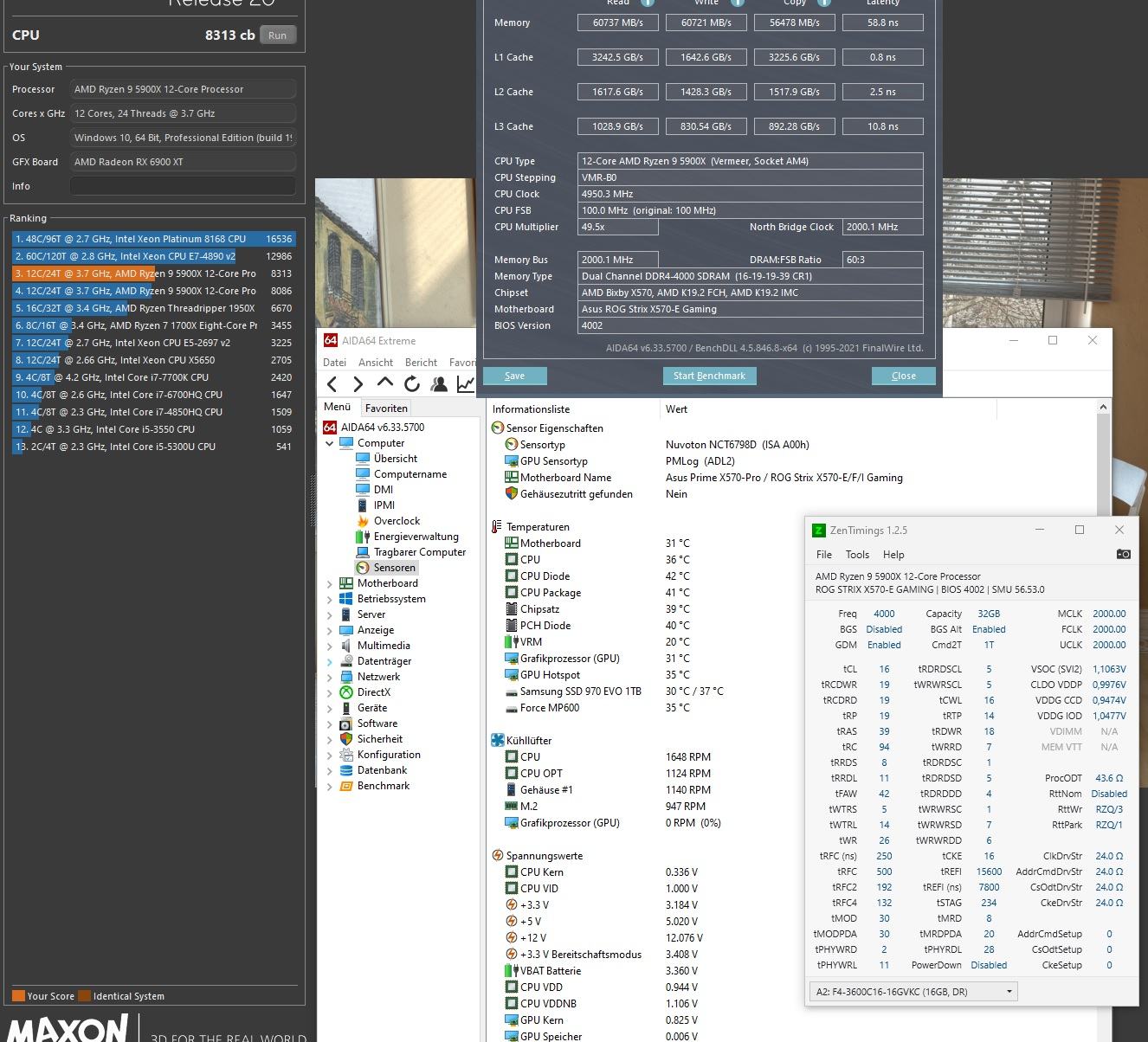Switch to the Menü tab
1148x1042 pixels.
point(338,407)
